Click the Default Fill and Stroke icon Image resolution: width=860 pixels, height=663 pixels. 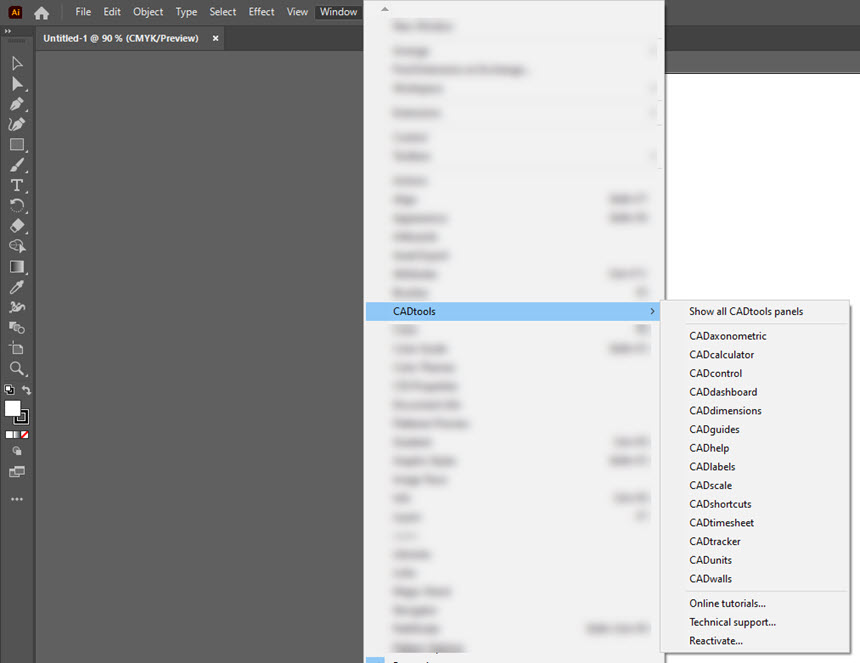[9, 390]
